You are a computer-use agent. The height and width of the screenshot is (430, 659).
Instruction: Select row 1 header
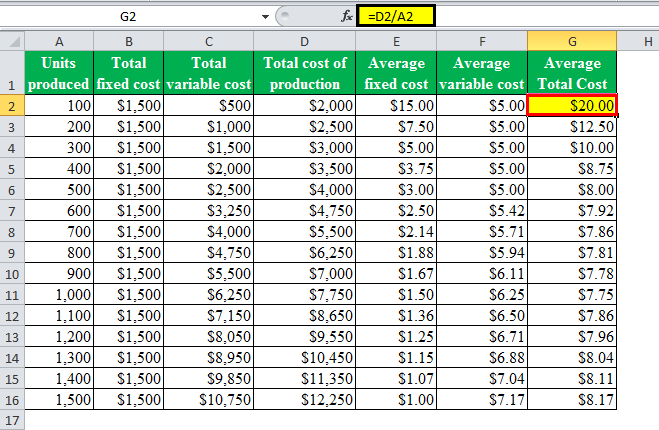(12, 73)
